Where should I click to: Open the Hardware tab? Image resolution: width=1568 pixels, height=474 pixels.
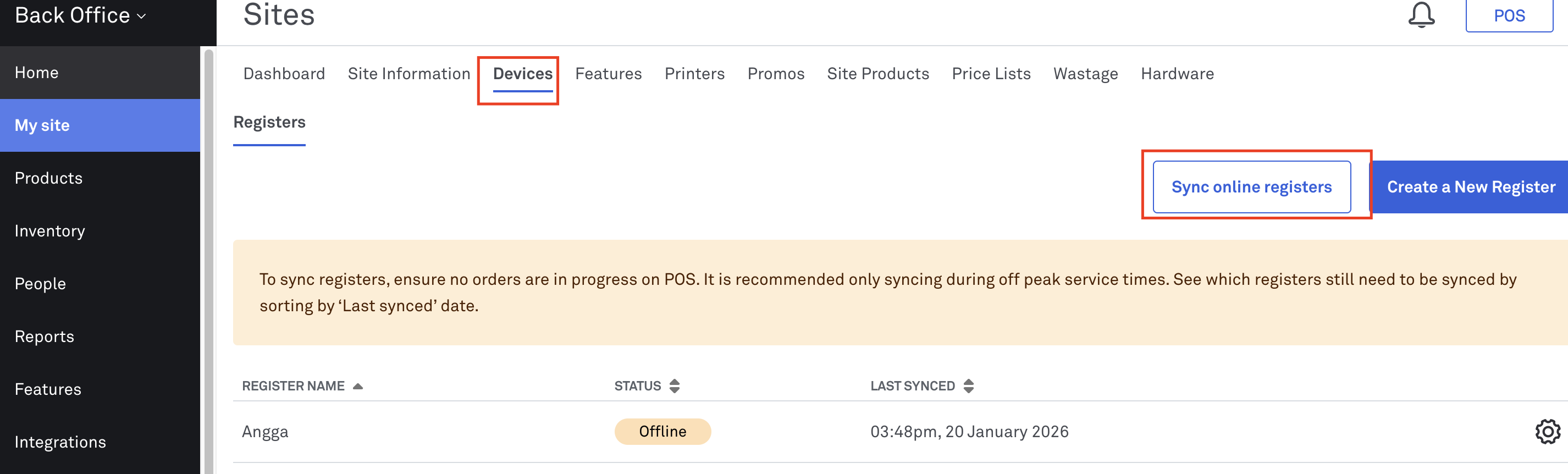click(1177, 74)
